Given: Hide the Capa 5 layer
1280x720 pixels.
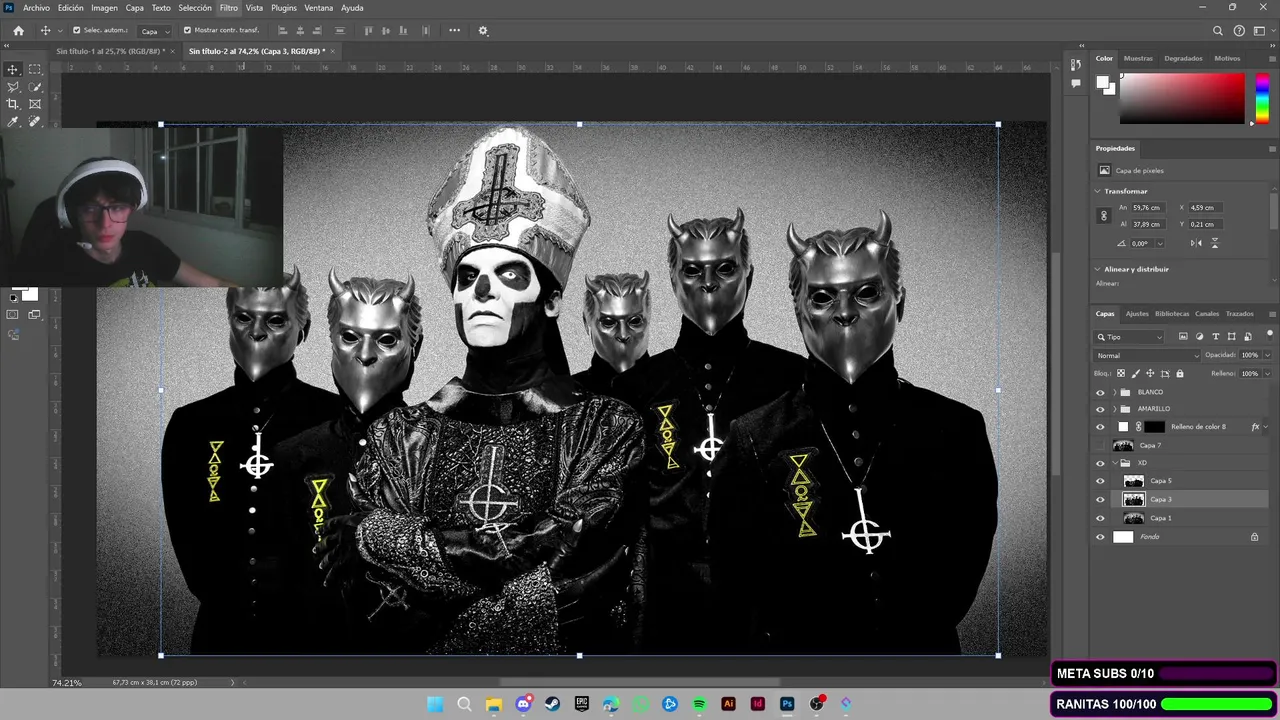Looking at the screenshot, I should (1101, 481).
